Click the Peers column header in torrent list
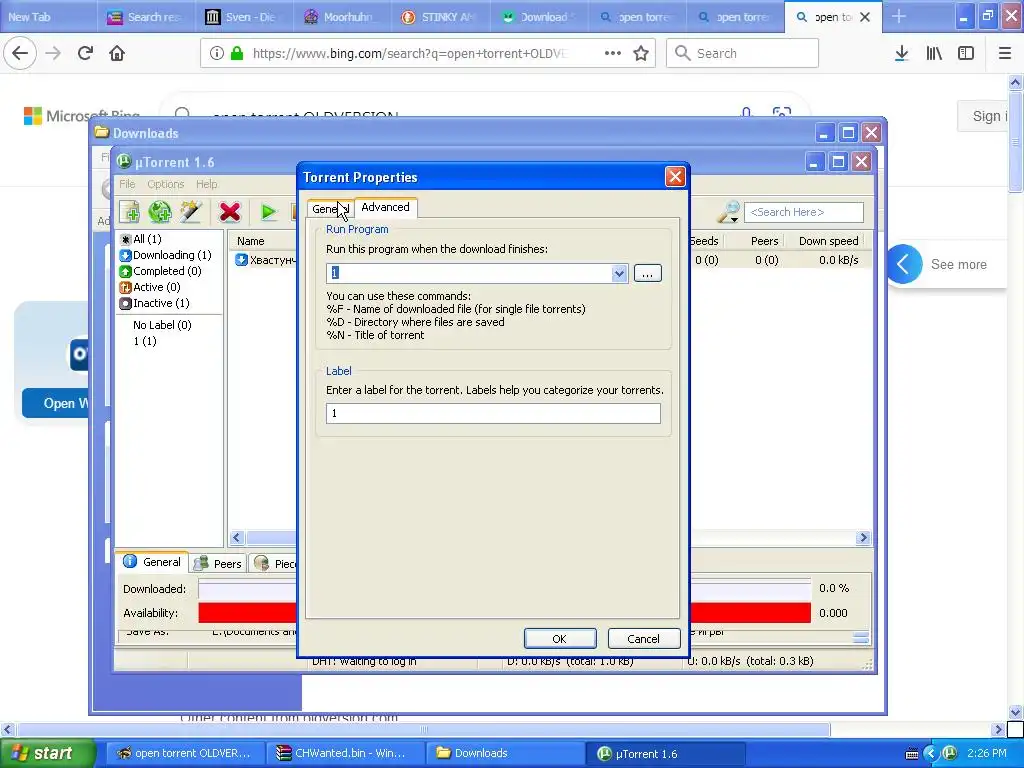The image size is (1024, 768). coord(764,241)
